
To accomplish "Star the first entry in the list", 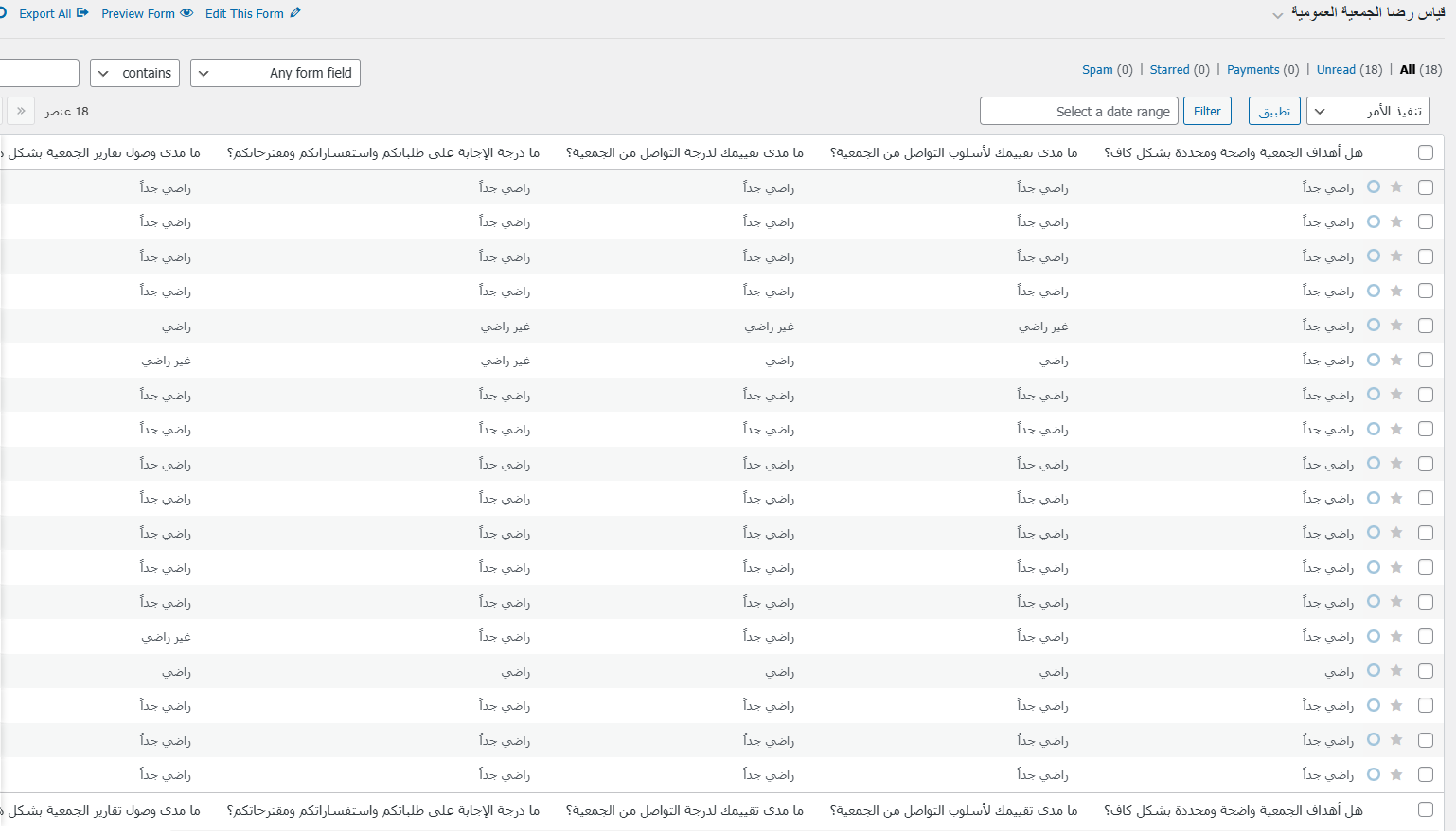I will [x=1396, y=187].
